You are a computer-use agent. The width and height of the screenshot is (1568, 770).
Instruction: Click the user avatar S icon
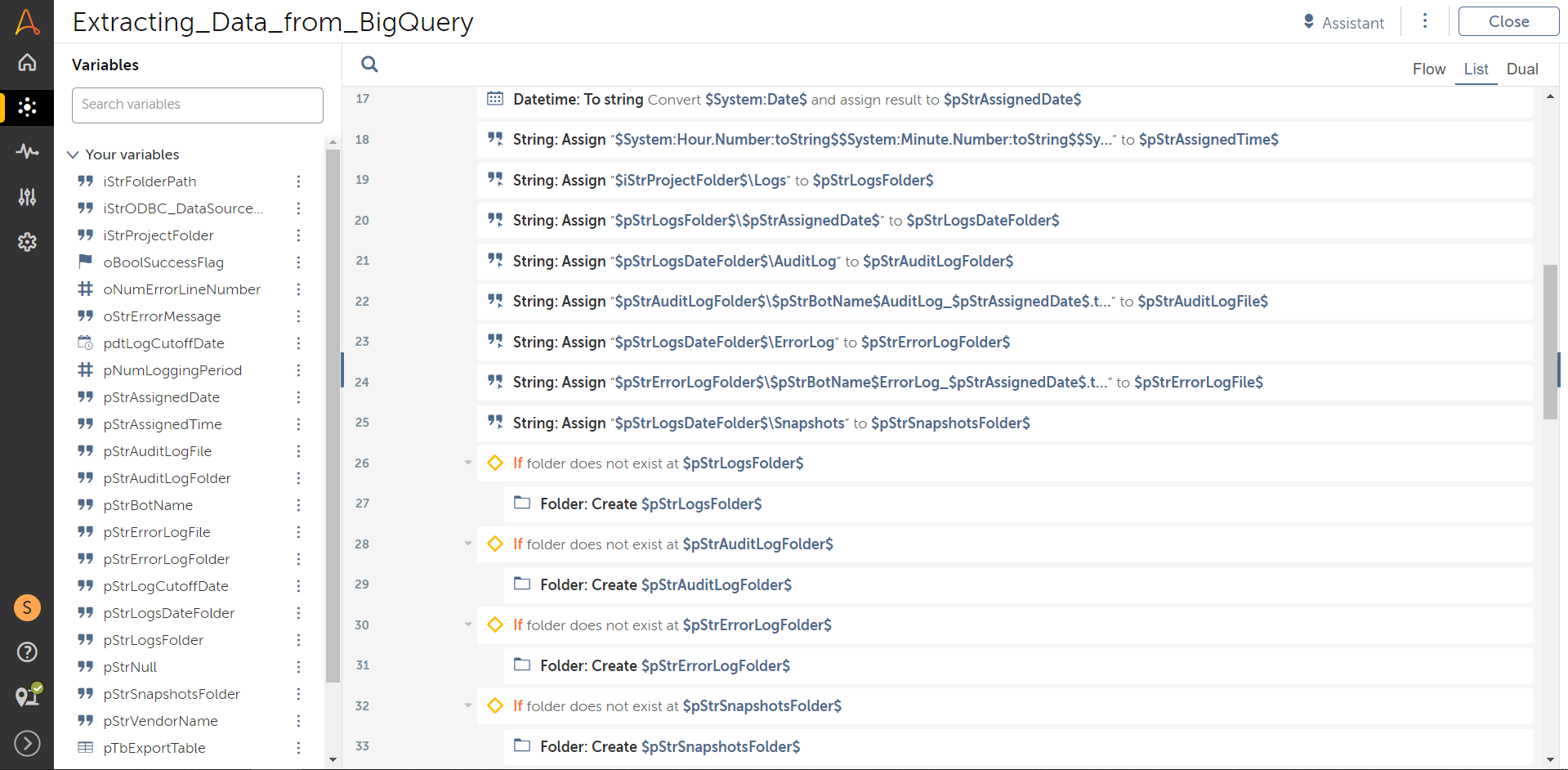click(x=27, y=607)
